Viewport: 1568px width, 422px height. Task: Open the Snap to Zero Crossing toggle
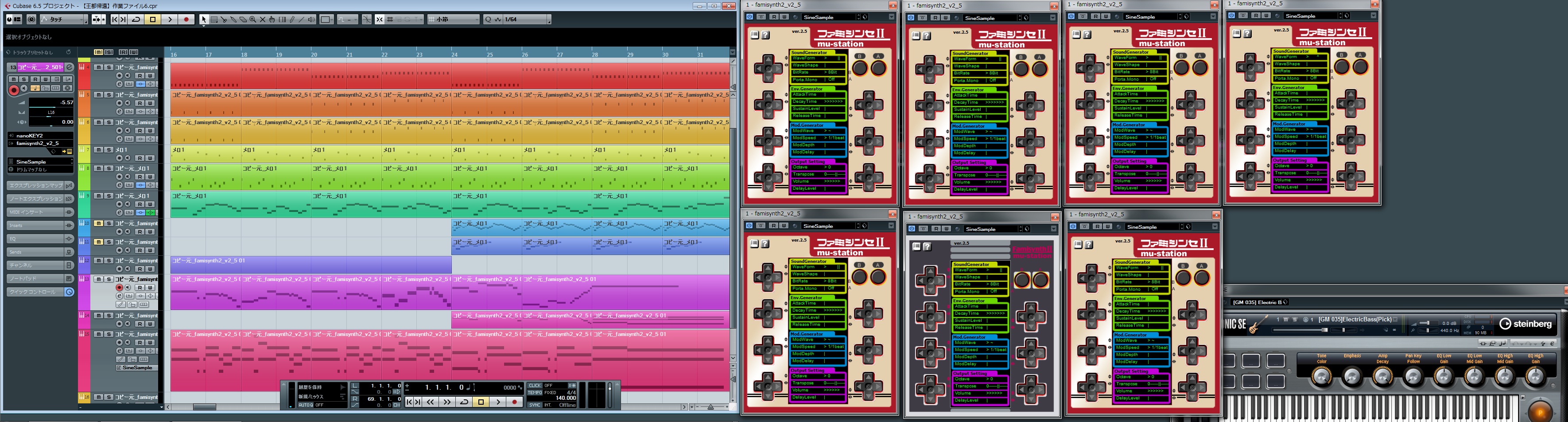click(366, 20)
